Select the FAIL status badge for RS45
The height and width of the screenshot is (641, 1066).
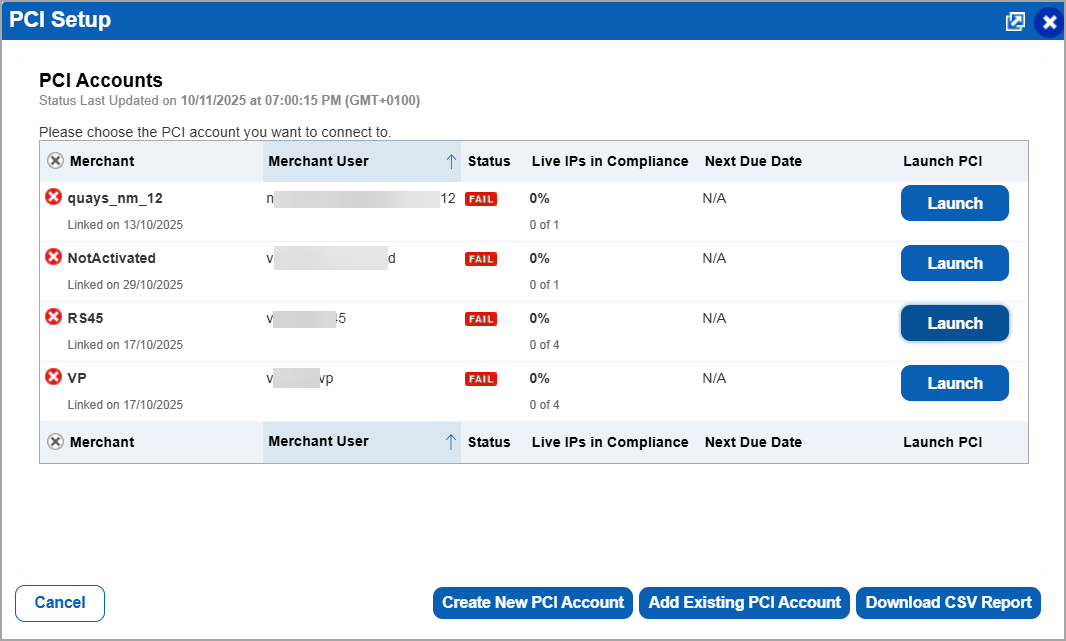(x=481, y=318)
